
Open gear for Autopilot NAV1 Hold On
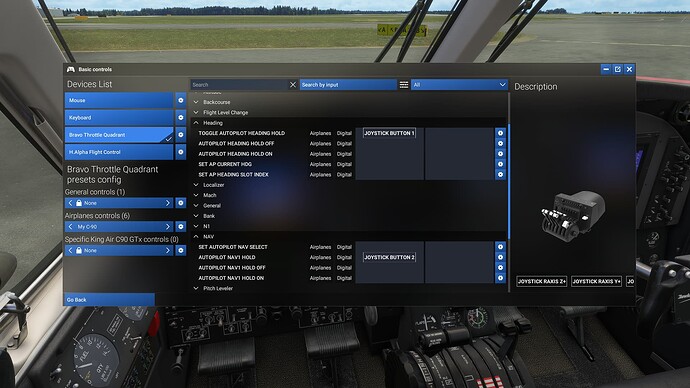[500, 278]
